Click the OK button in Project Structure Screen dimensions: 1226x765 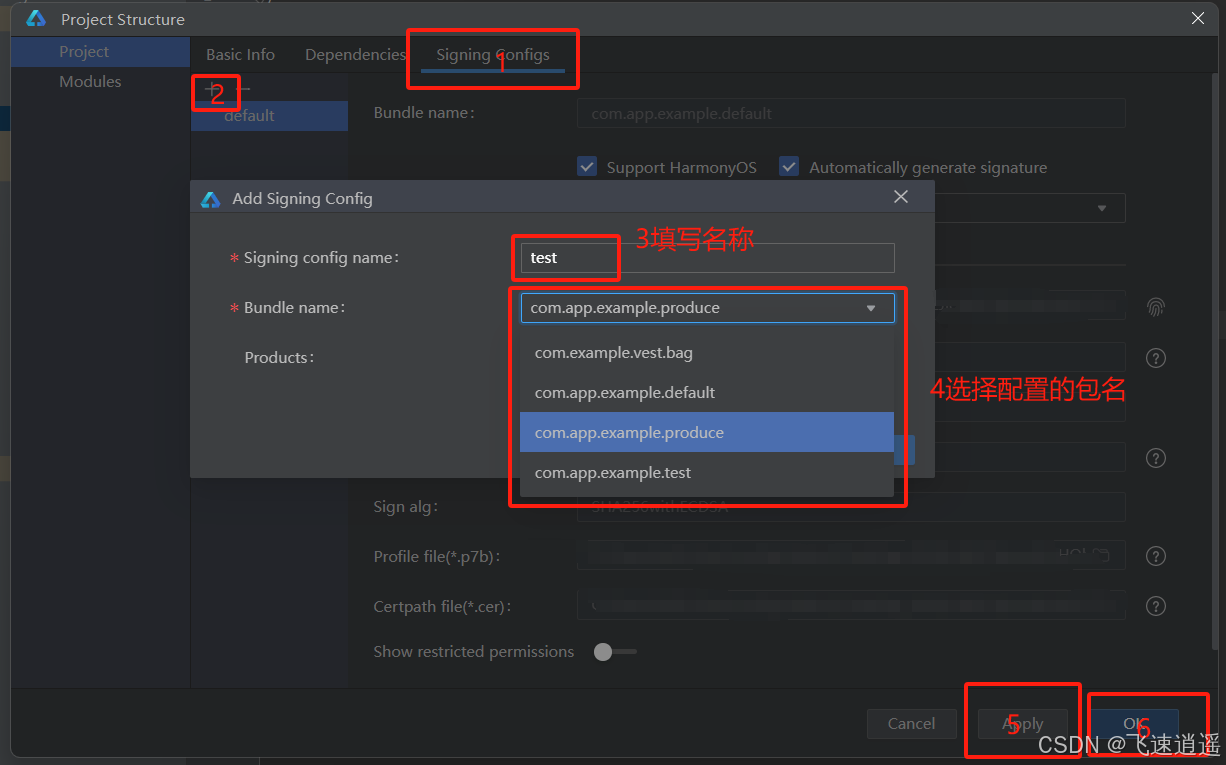(x=1134, y=723)
